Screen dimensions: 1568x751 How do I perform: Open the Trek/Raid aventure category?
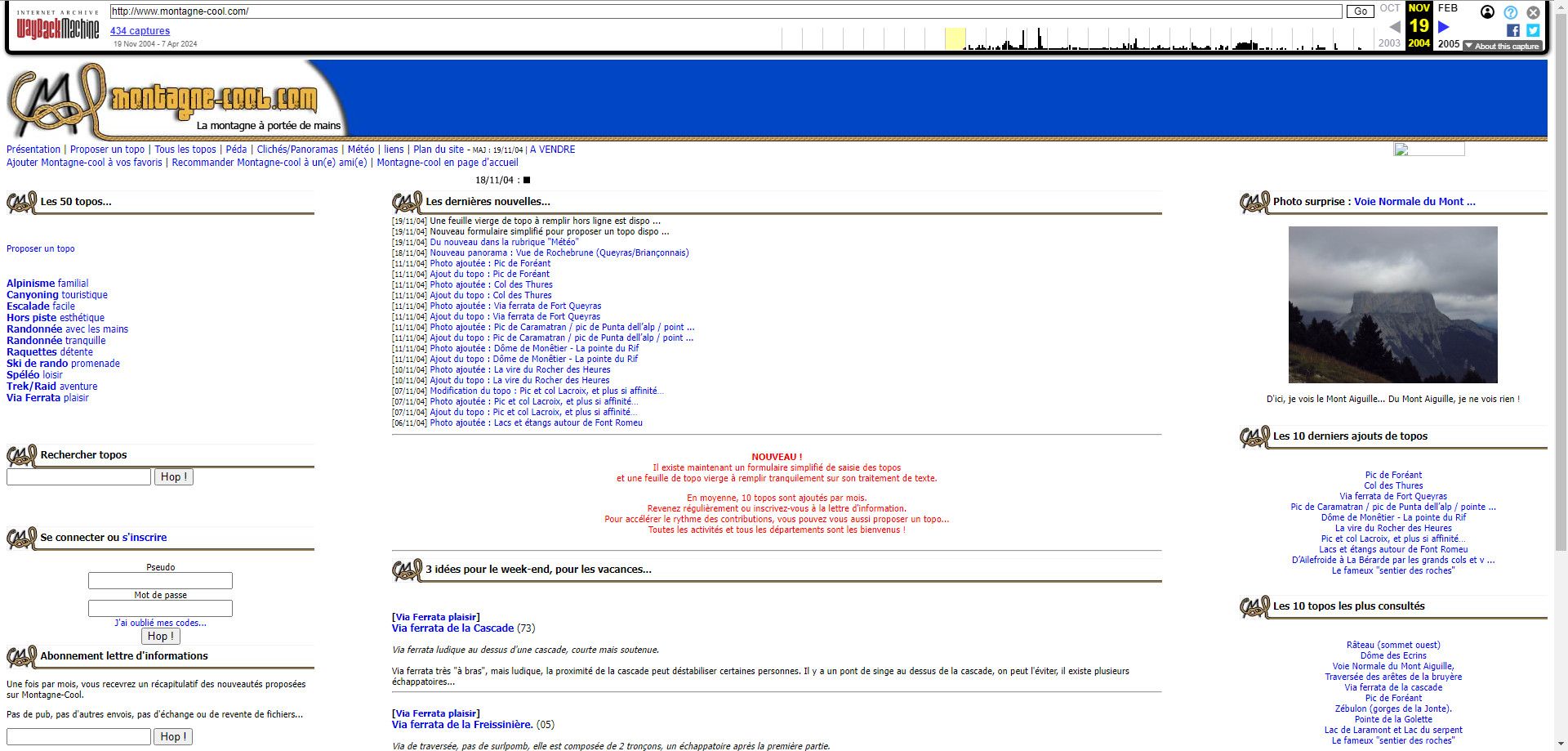tap(52, 387)
